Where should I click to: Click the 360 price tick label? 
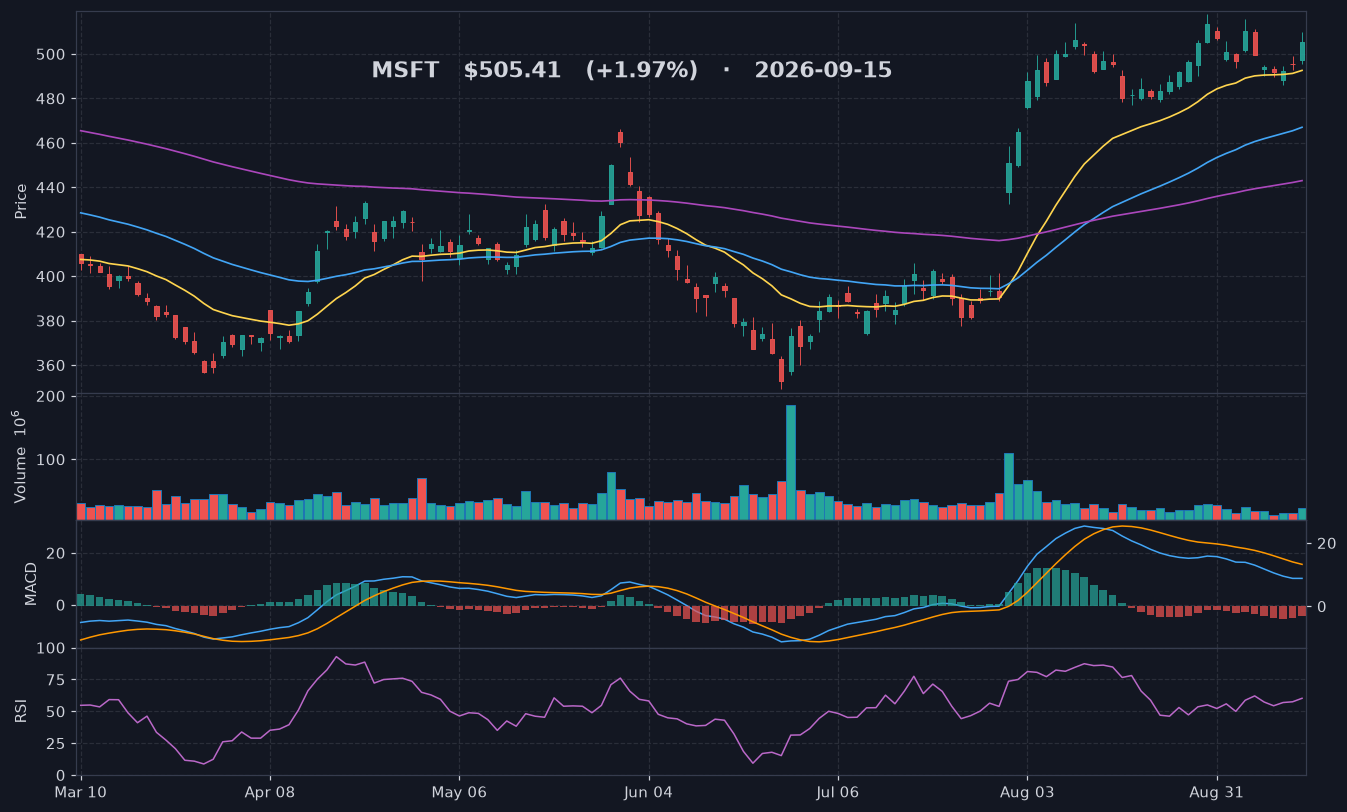click(x=53, y=366)
